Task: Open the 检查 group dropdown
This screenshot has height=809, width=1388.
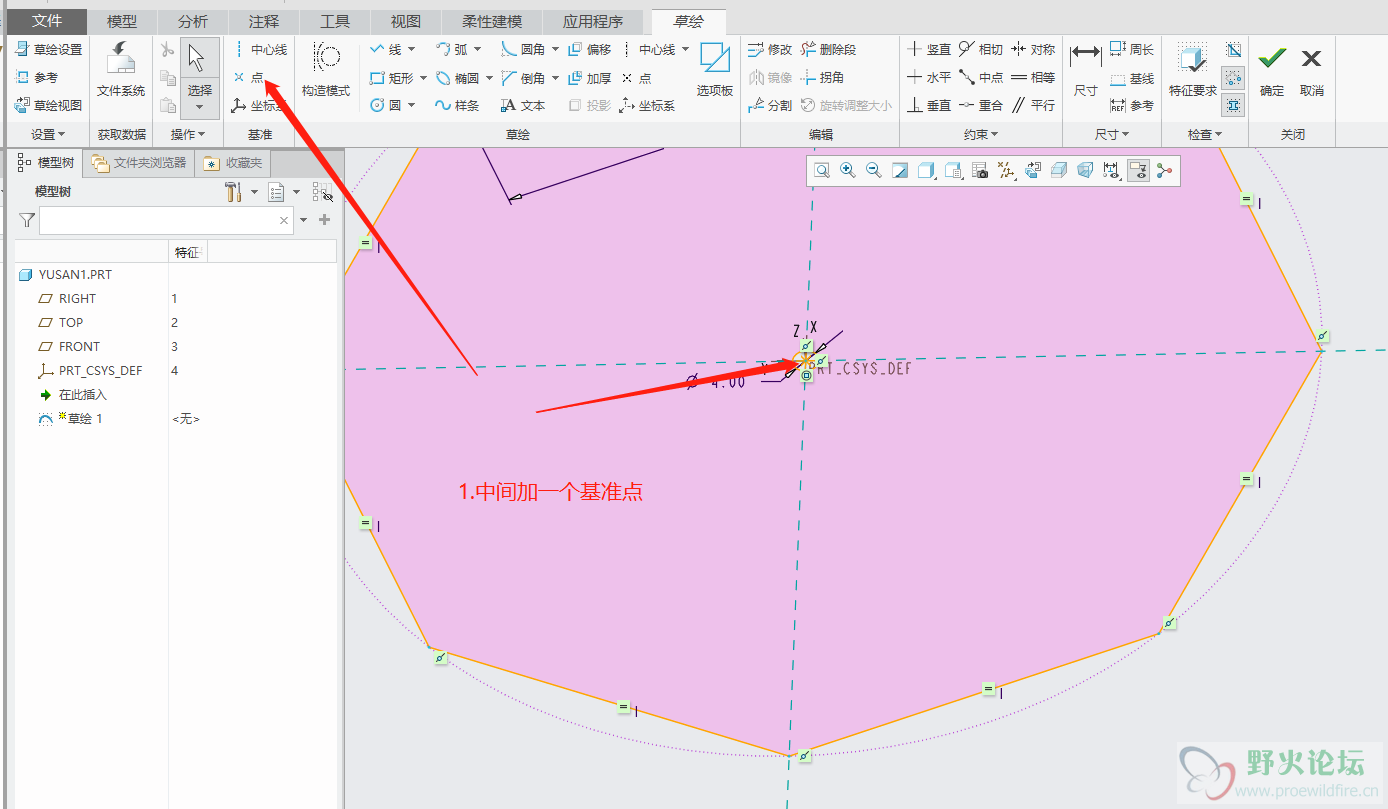Action: (1205, 134)
